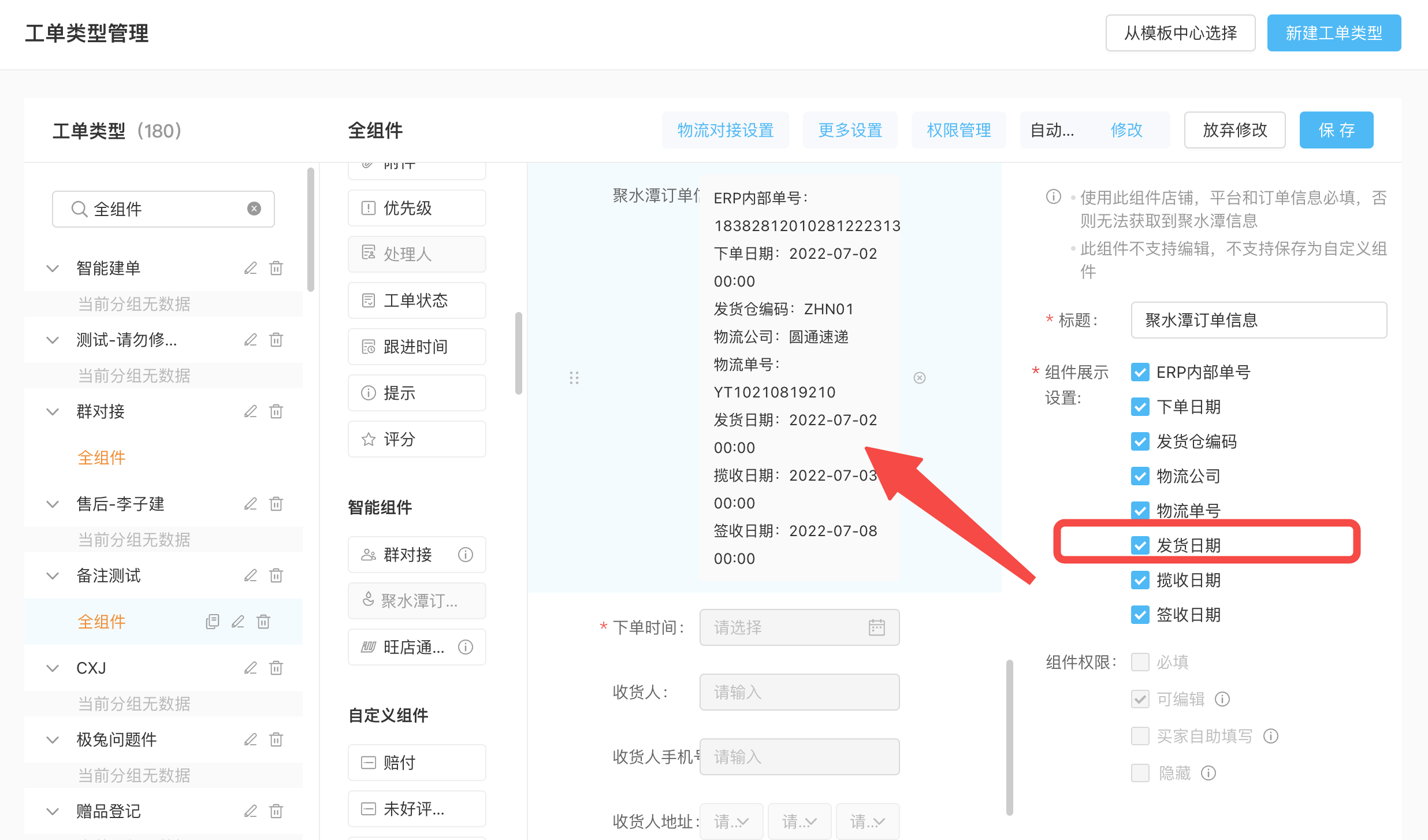The width and height of the screenshot is (1428, 840).
Task: Delete the highlighted 全组件 ticket type
Action: click(263, 622)
